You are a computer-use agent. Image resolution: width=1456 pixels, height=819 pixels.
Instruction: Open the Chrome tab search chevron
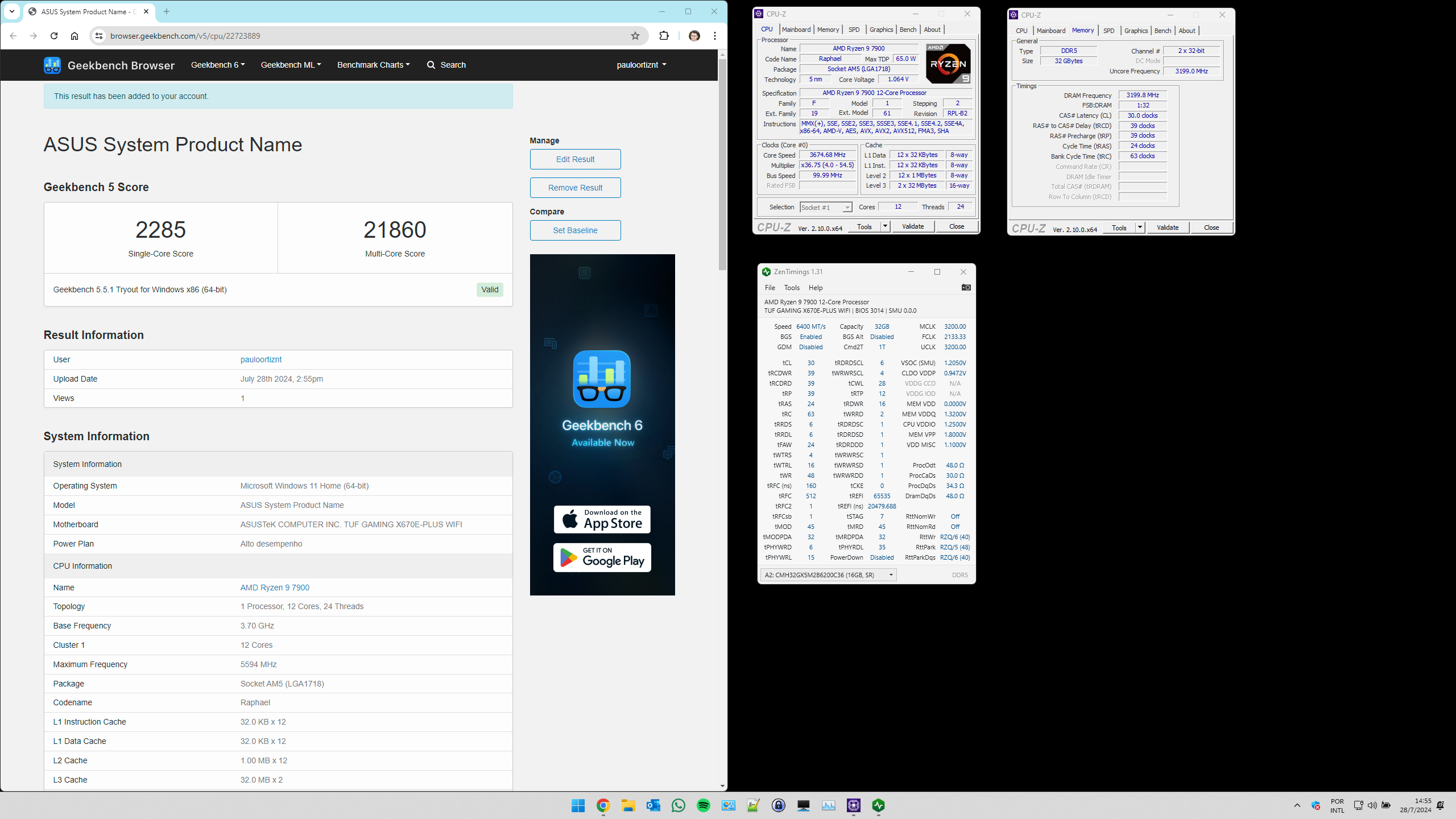[12, 11]
